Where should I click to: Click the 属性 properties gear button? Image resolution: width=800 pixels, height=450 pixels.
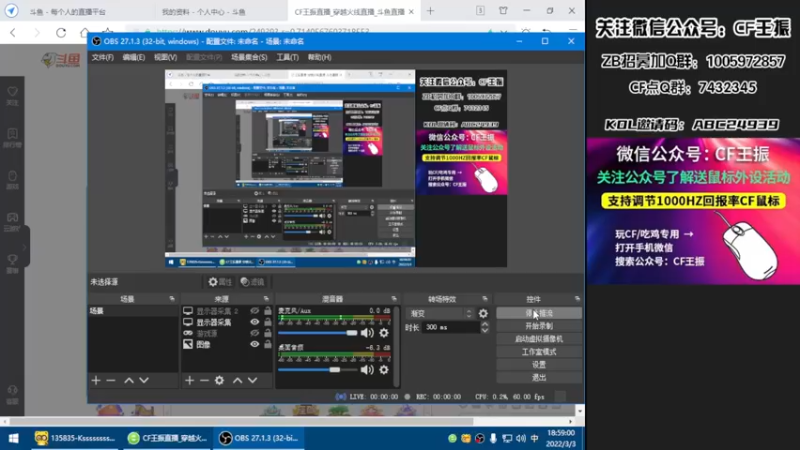(x=220, y=282)
